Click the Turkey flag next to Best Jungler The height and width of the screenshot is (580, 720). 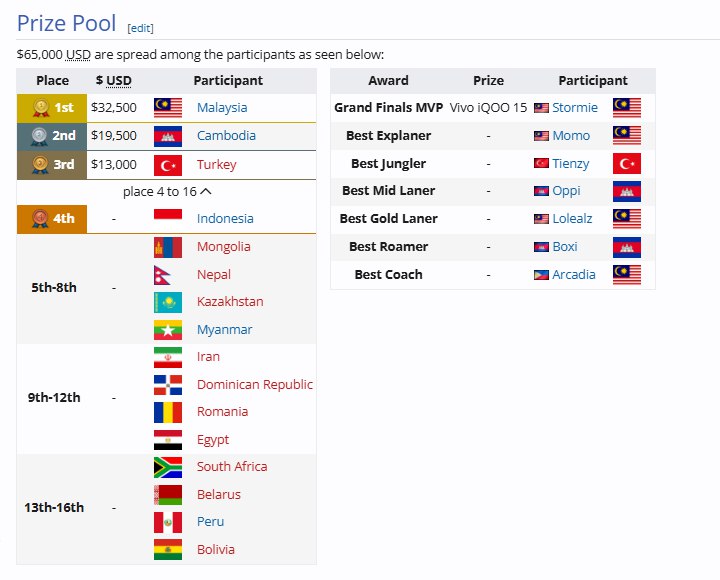pyautogui.click(x=626, y=163)
